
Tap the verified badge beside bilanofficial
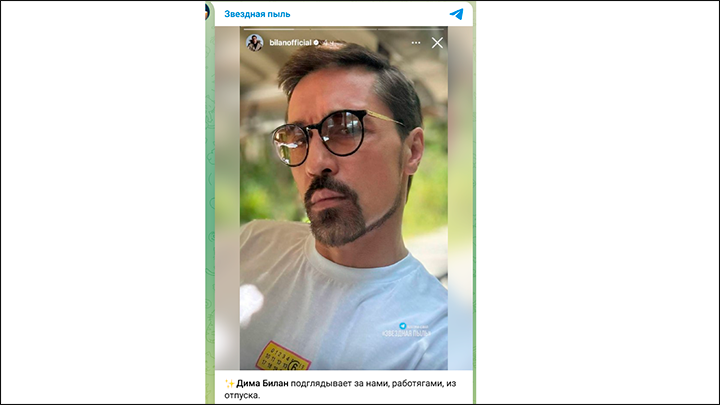[316, 43]
